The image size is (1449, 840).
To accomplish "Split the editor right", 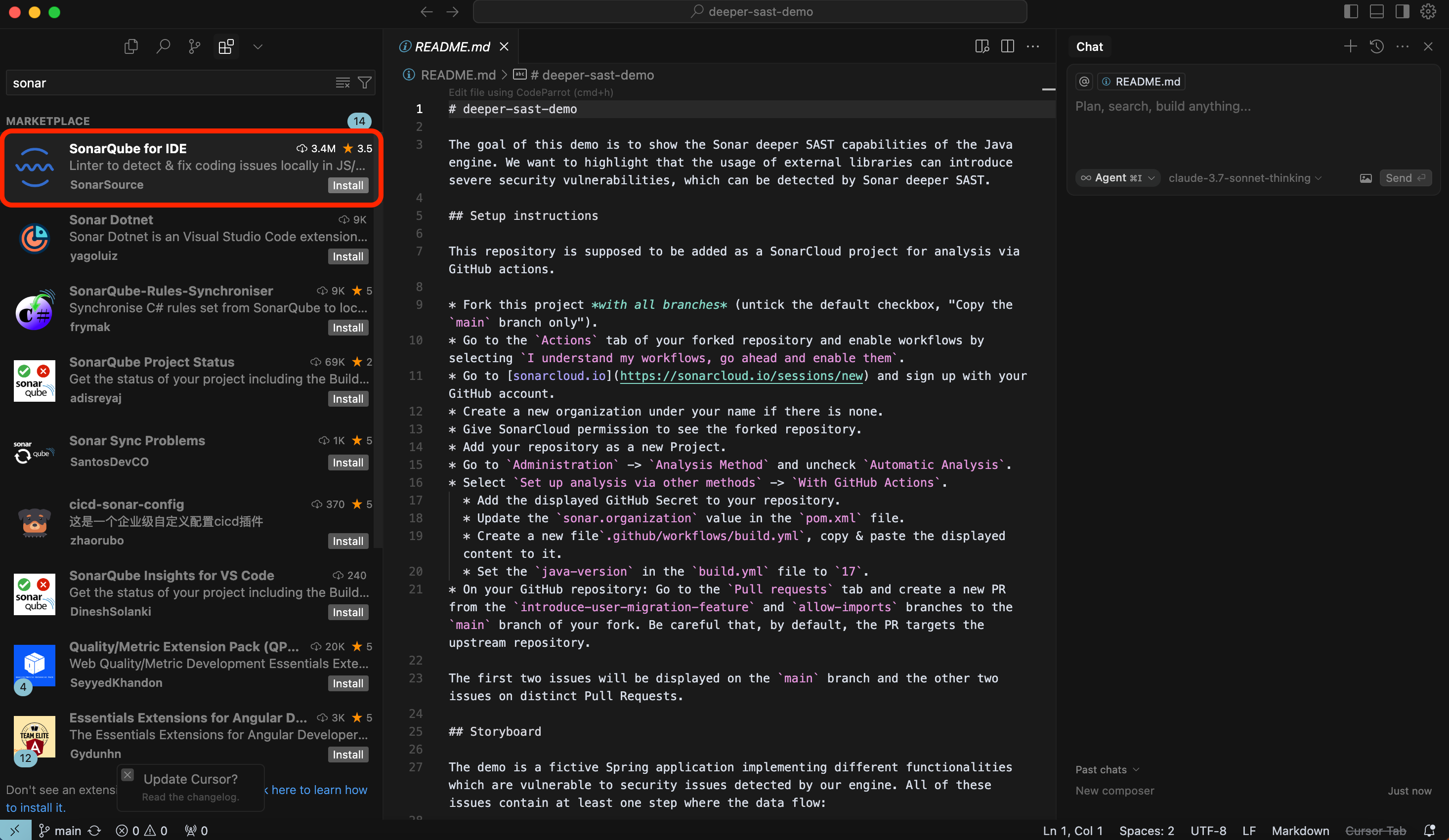I will coord(1007,46).
